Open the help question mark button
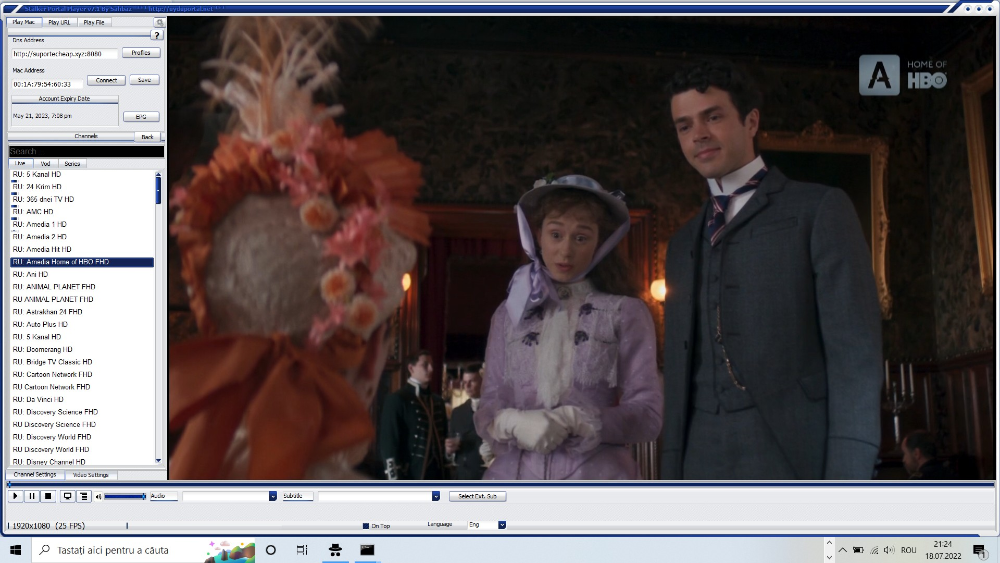This screenshot has width=1000, height=563. click(x=157, y=35)
